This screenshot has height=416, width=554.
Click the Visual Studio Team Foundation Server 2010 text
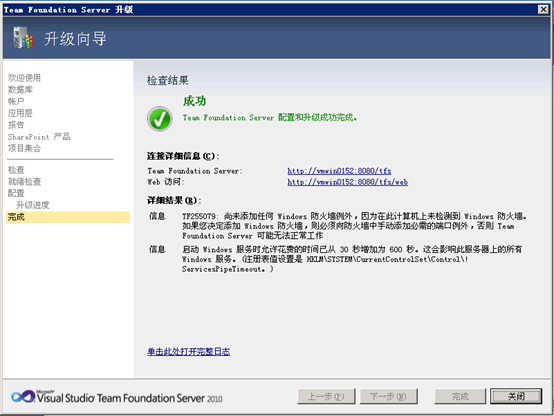130,398
